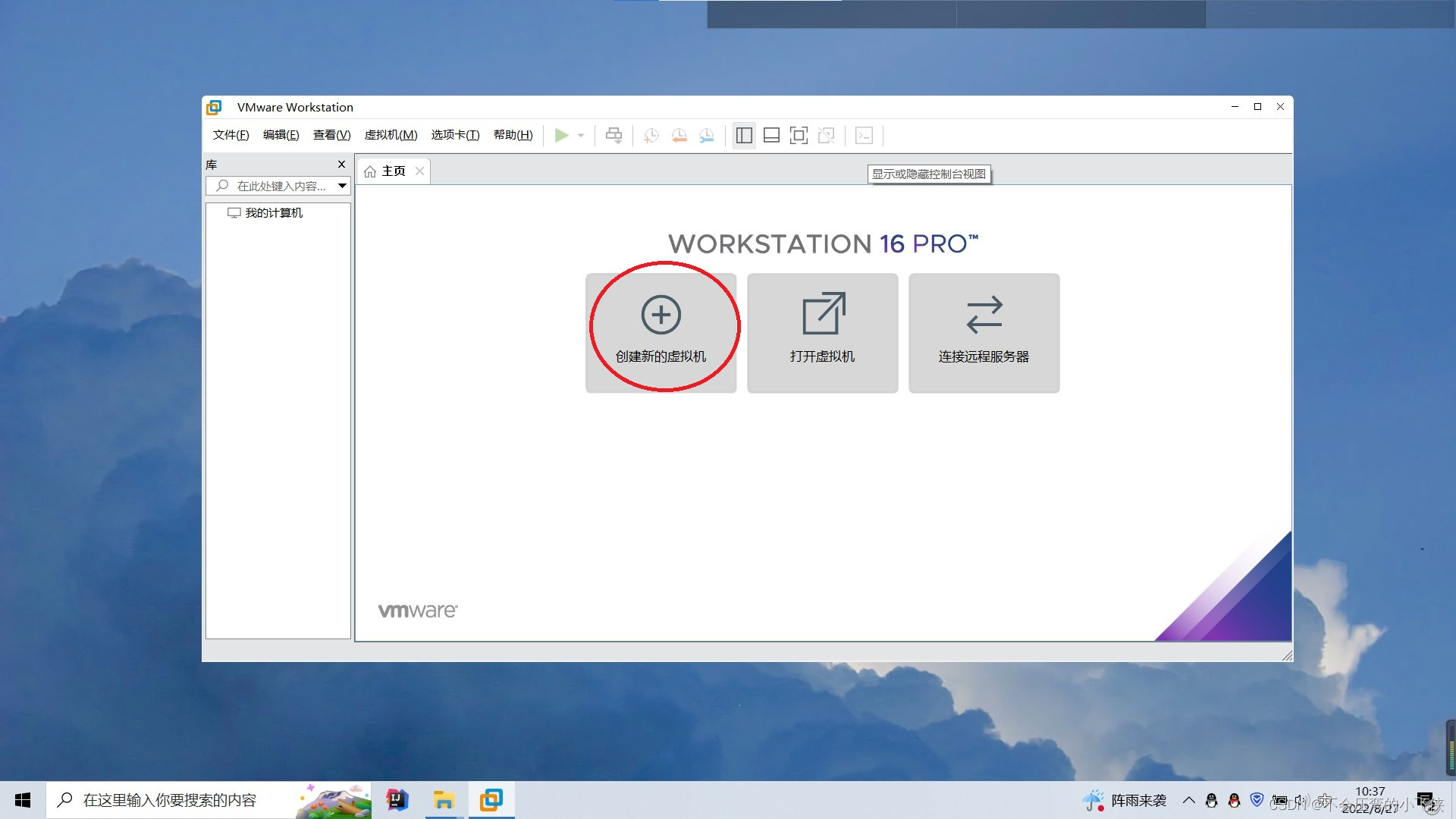Click the VMware Workstation title bar icon
The height and width of the screenshot is (819, 1456).
tap(215, 107)
